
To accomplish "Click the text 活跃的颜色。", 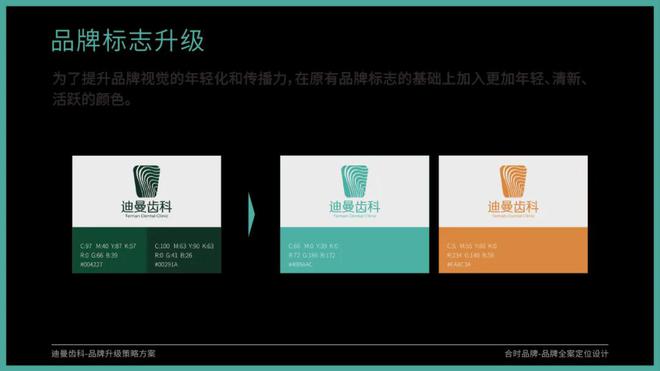I will tap(93, 99).
